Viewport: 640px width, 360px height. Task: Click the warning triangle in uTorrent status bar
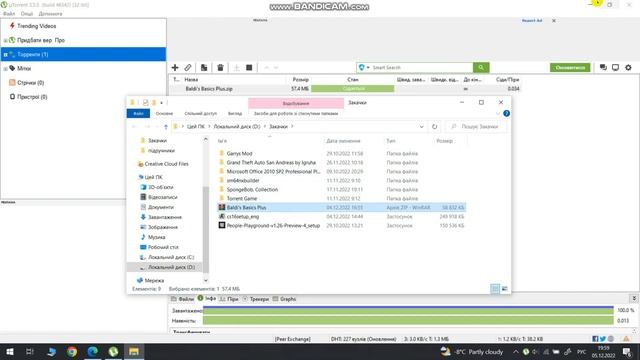(626, 339)
